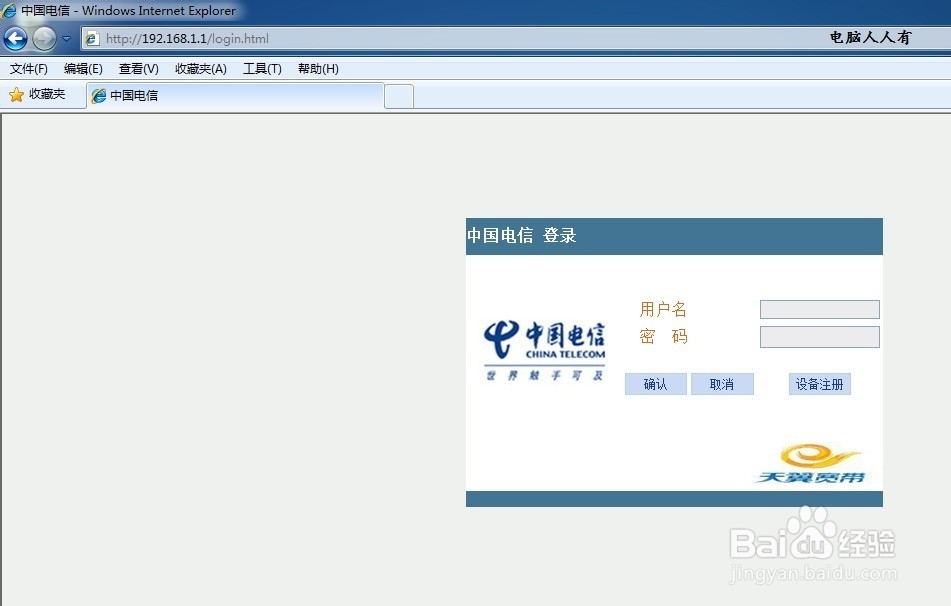Click the 确认 confirm button
The height and width of the screenshot is (606, 951).
[655, 384]
